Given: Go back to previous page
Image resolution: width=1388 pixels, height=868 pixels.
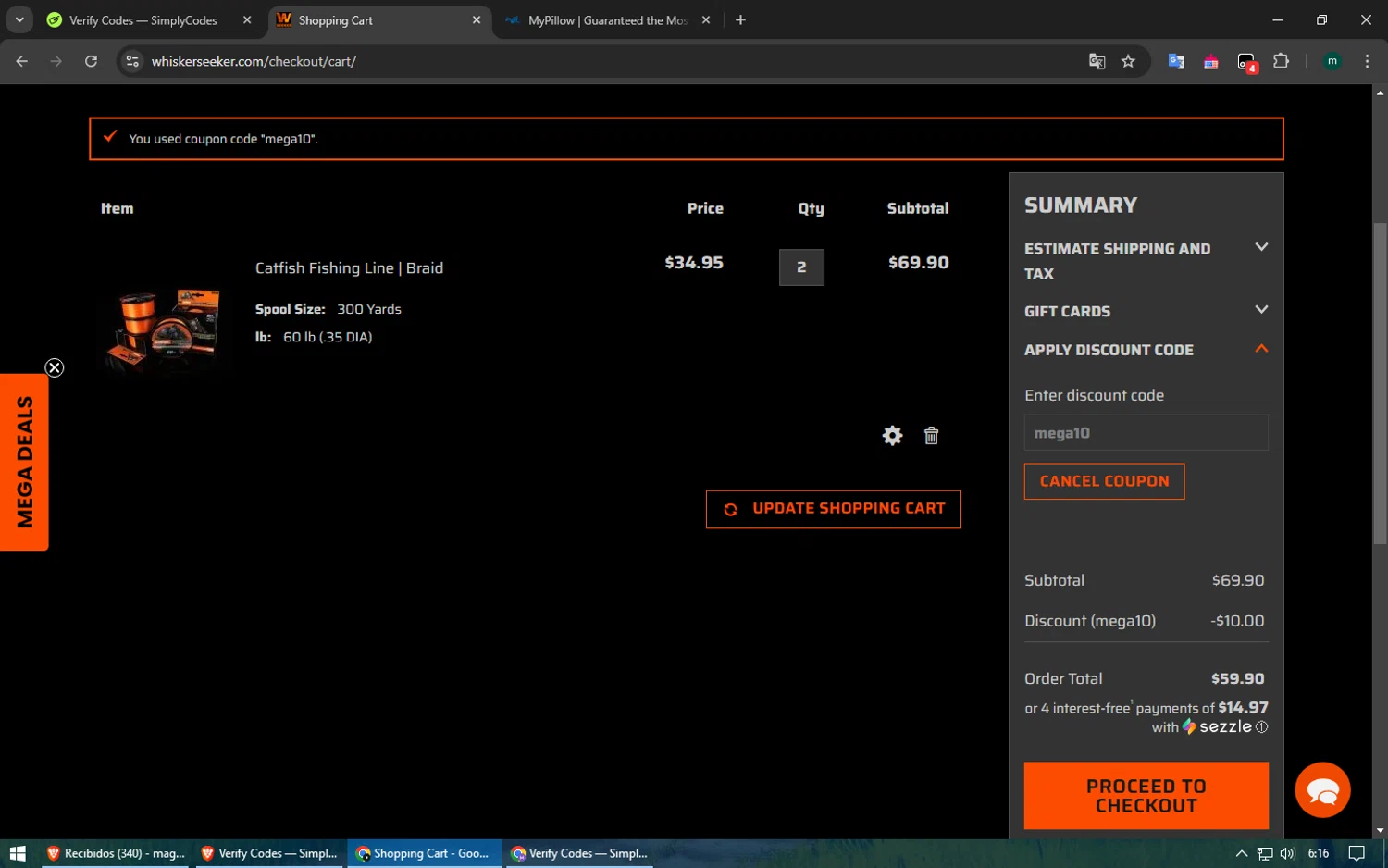Looking at the screenshot, I should pos(22,61).
